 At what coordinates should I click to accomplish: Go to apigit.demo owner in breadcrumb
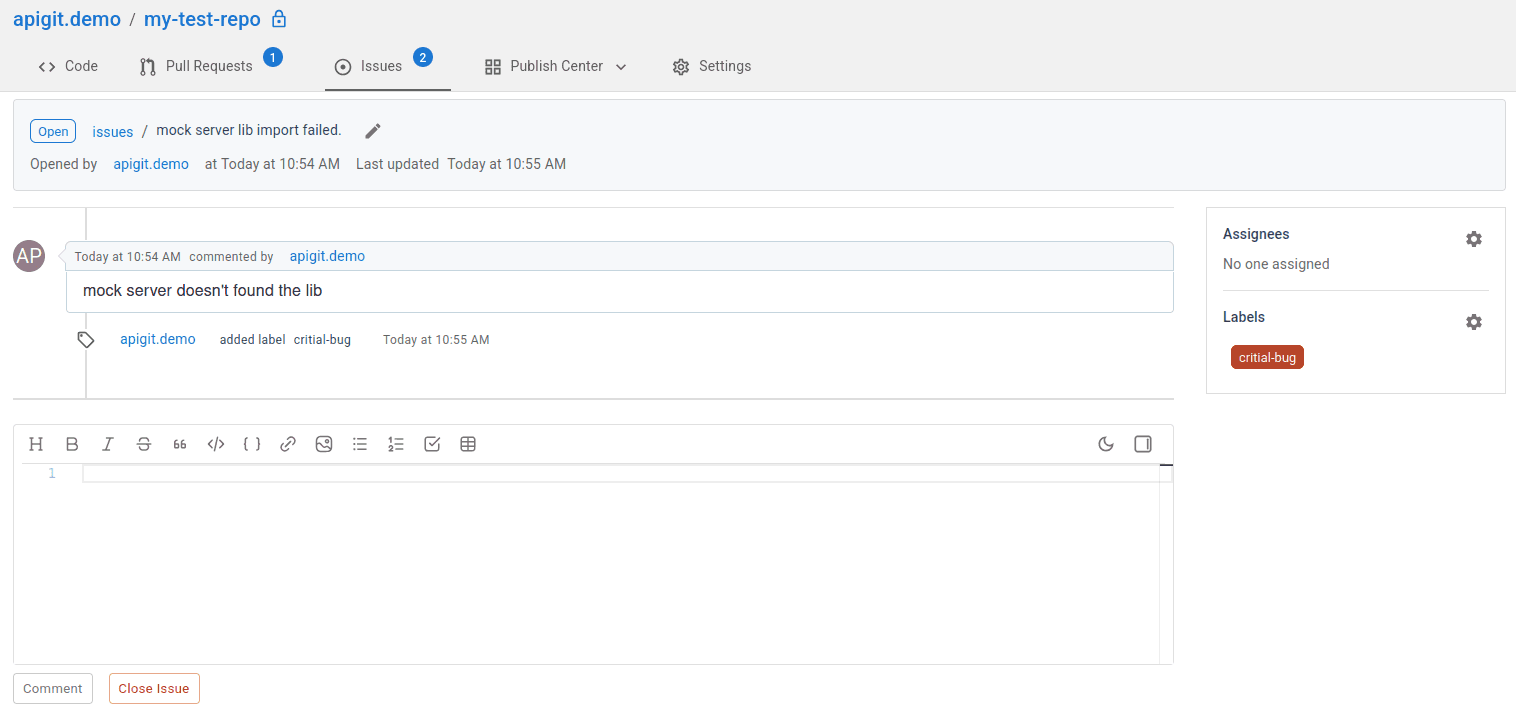click(x=67, y=19)
